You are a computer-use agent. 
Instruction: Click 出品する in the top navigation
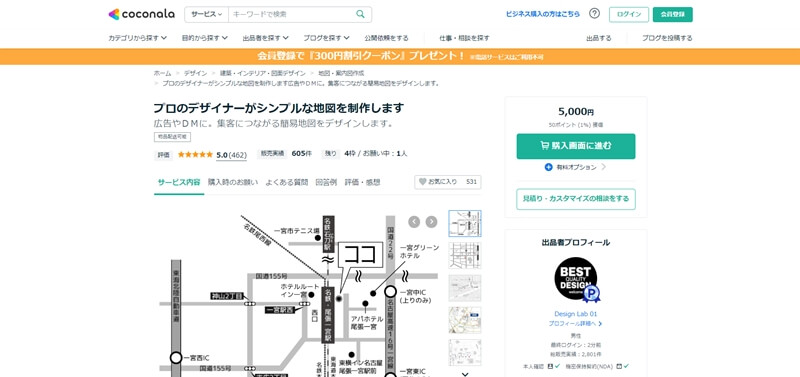(598, 38)
